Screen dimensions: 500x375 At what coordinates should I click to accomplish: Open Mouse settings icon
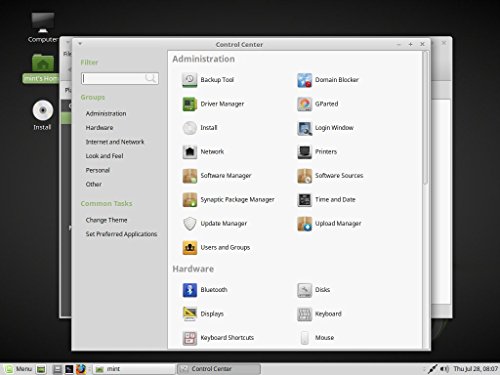coord(304,338)
